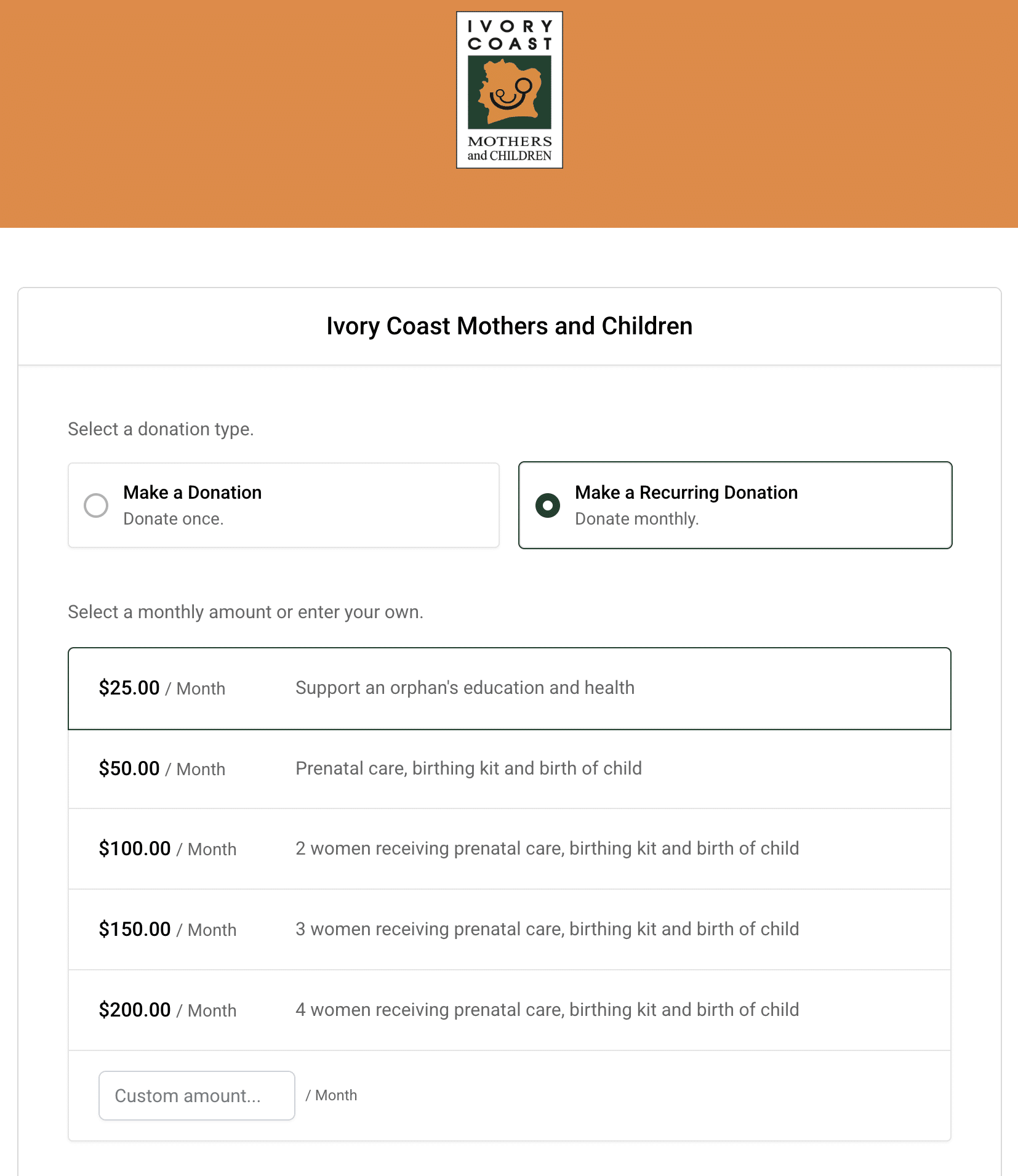Click the "Custom amount..." input field

coord(196,1095)
